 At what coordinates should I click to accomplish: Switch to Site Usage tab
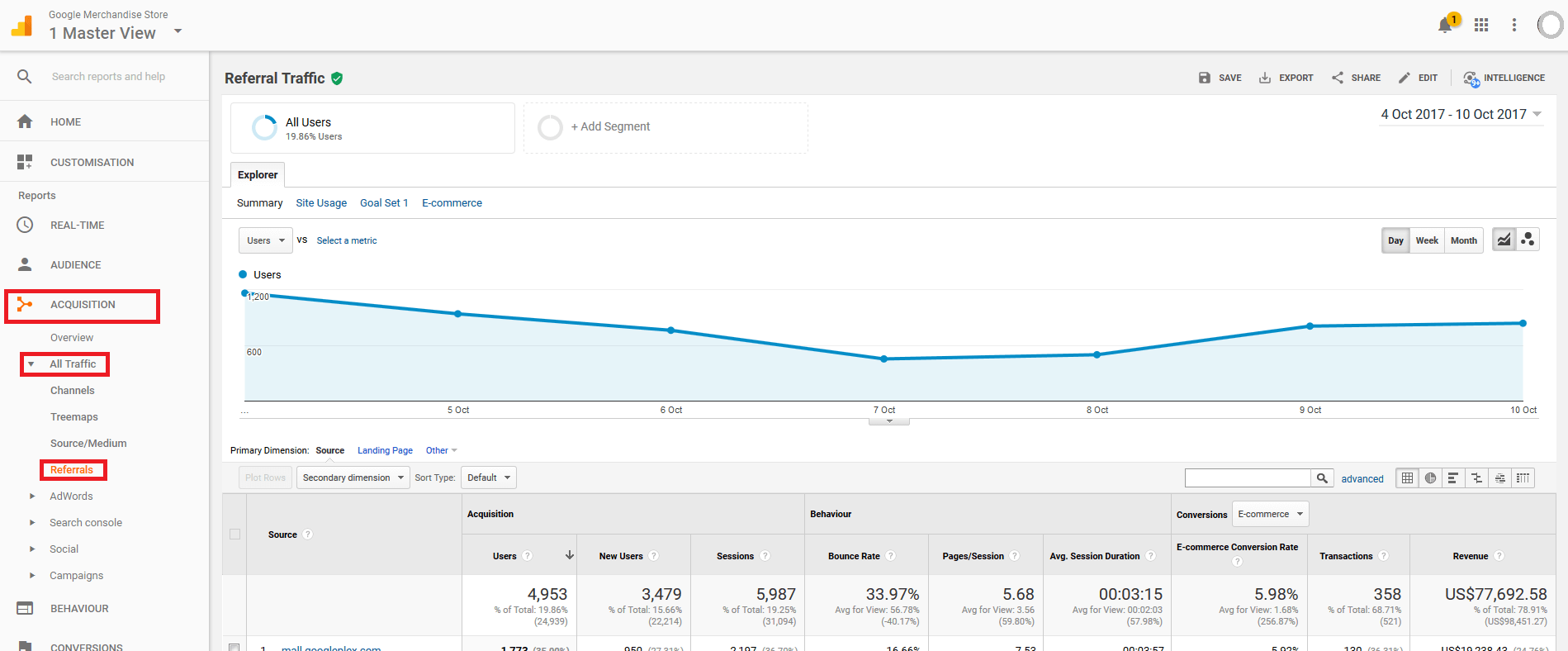[321, 202]
